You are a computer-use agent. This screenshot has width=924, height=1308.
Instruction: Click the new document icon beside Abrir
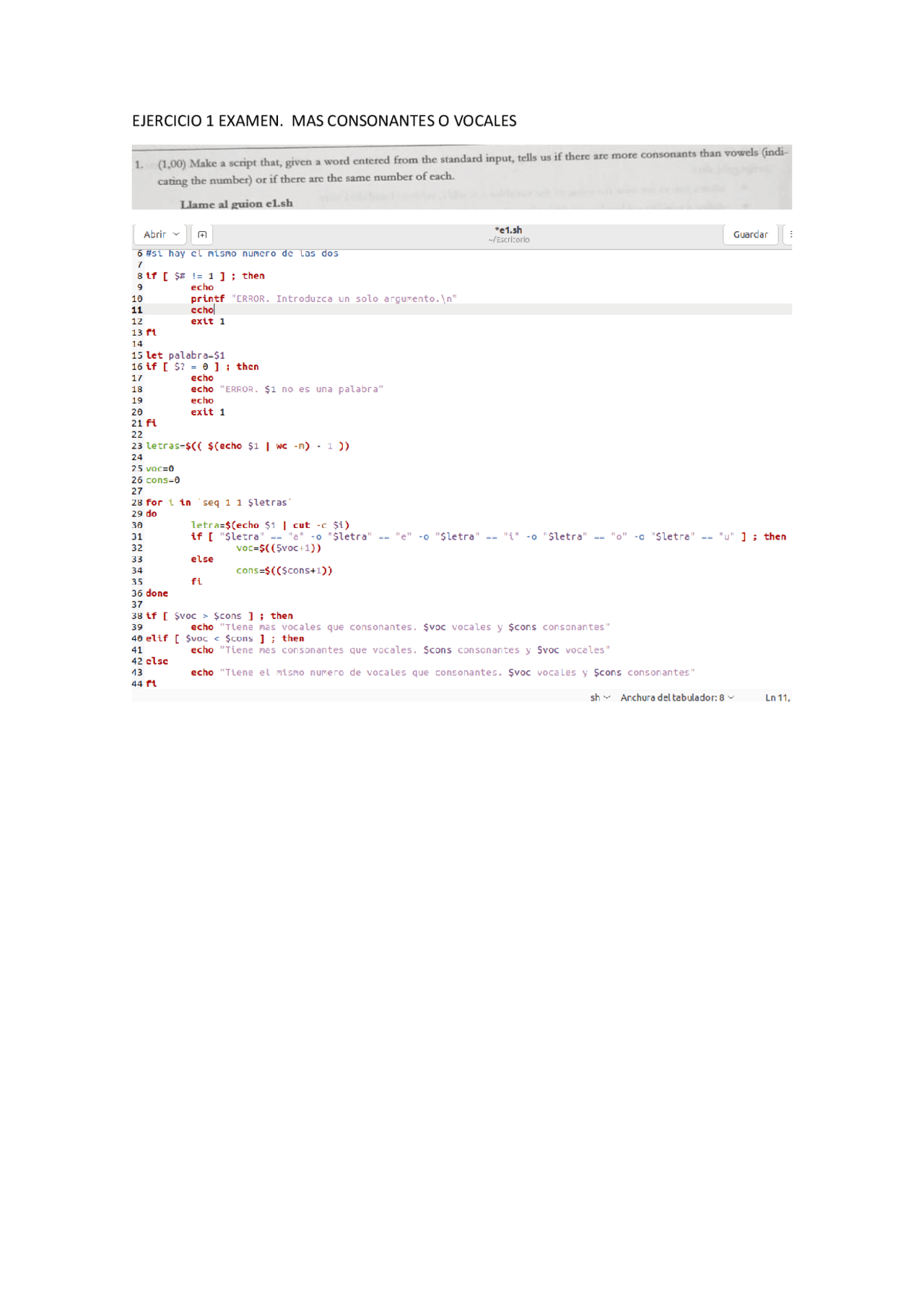pyautogui.click(x=202, y=235)
